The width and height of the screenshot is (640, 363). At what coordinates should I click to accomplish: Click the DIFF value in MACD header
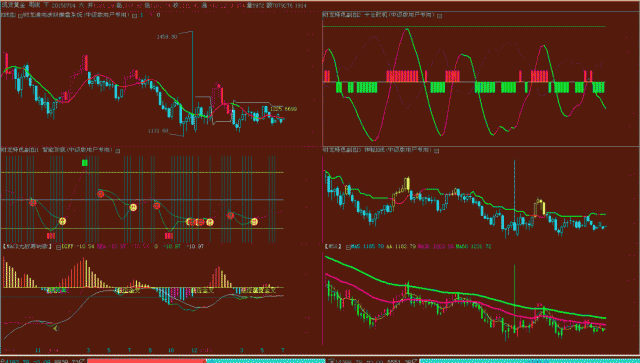point(78,247)
